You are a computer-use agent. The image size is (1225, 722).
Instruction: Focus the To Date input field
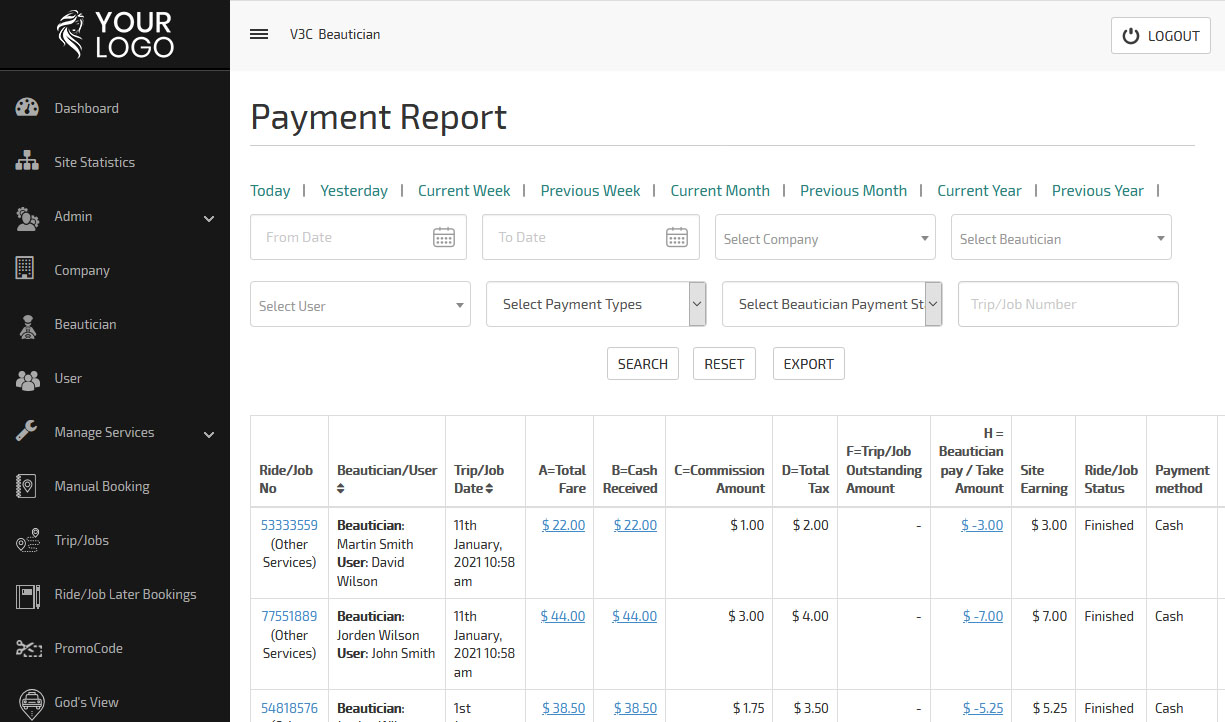pyautogui.click(x=591, y=237)
